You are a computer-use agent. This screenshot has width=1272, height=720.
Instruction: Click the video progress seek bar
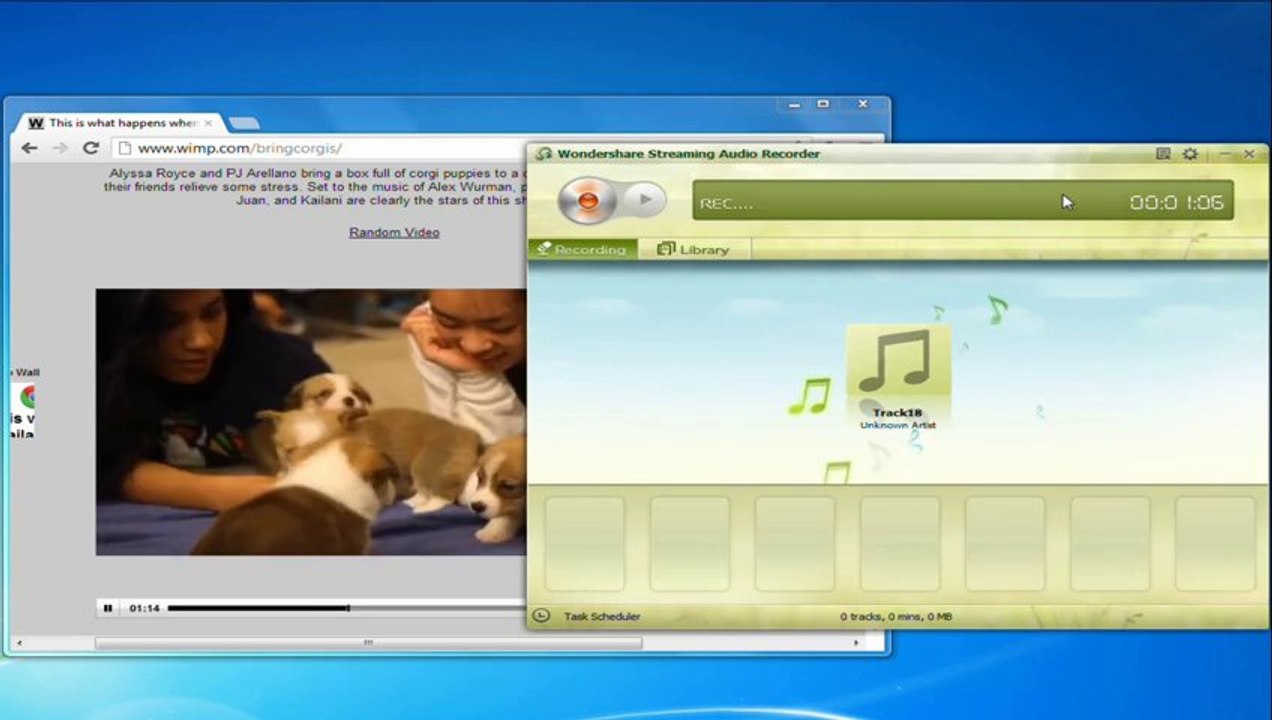(346, 608)
